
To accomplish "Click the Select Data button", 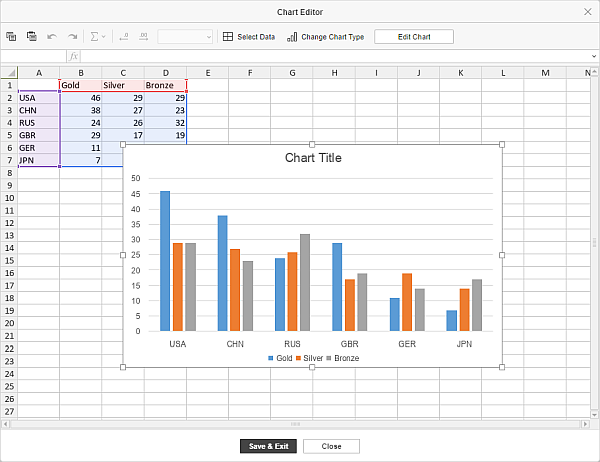I will 249,36.
